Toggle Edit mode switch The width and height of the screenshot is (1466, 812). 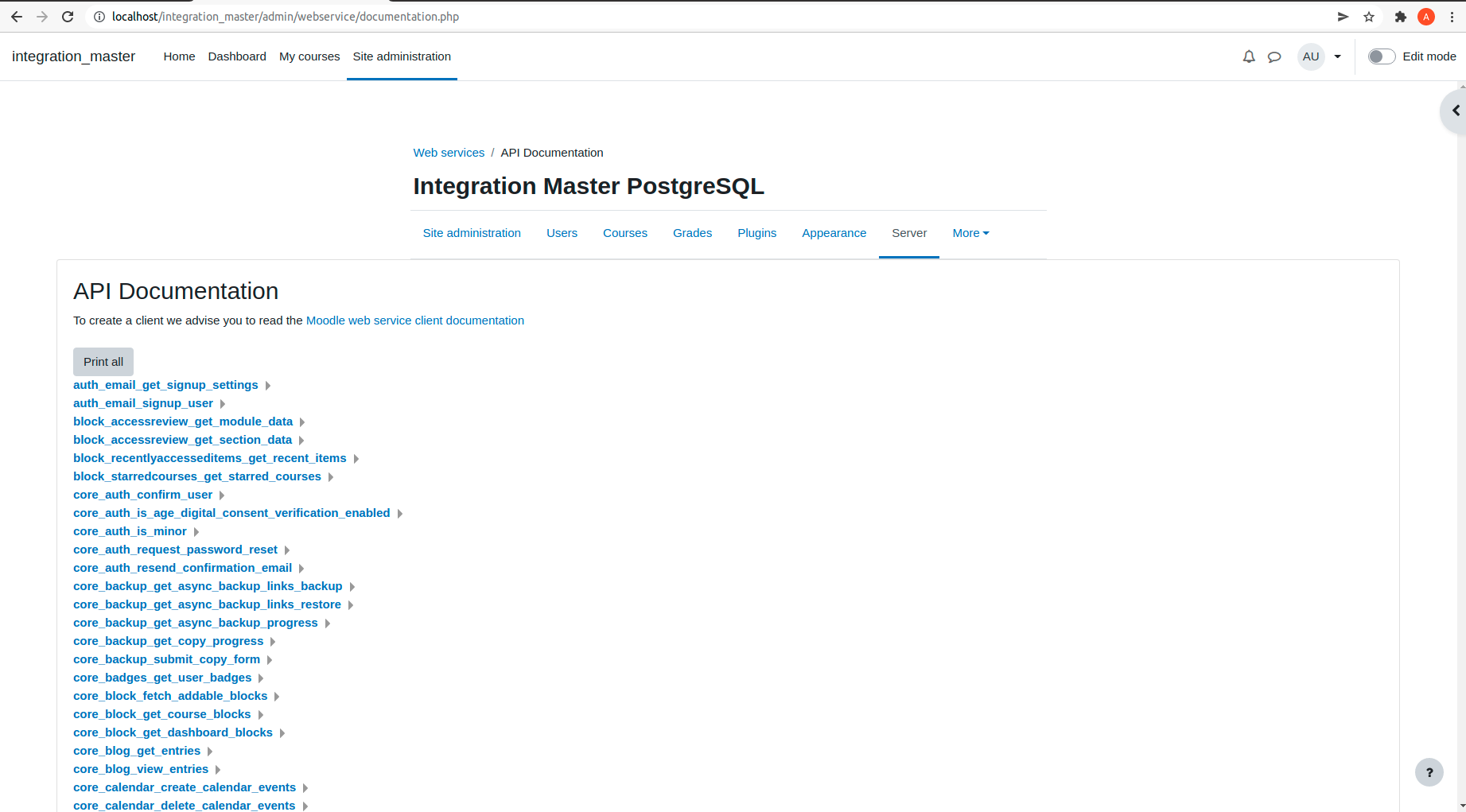[1382, 56]
